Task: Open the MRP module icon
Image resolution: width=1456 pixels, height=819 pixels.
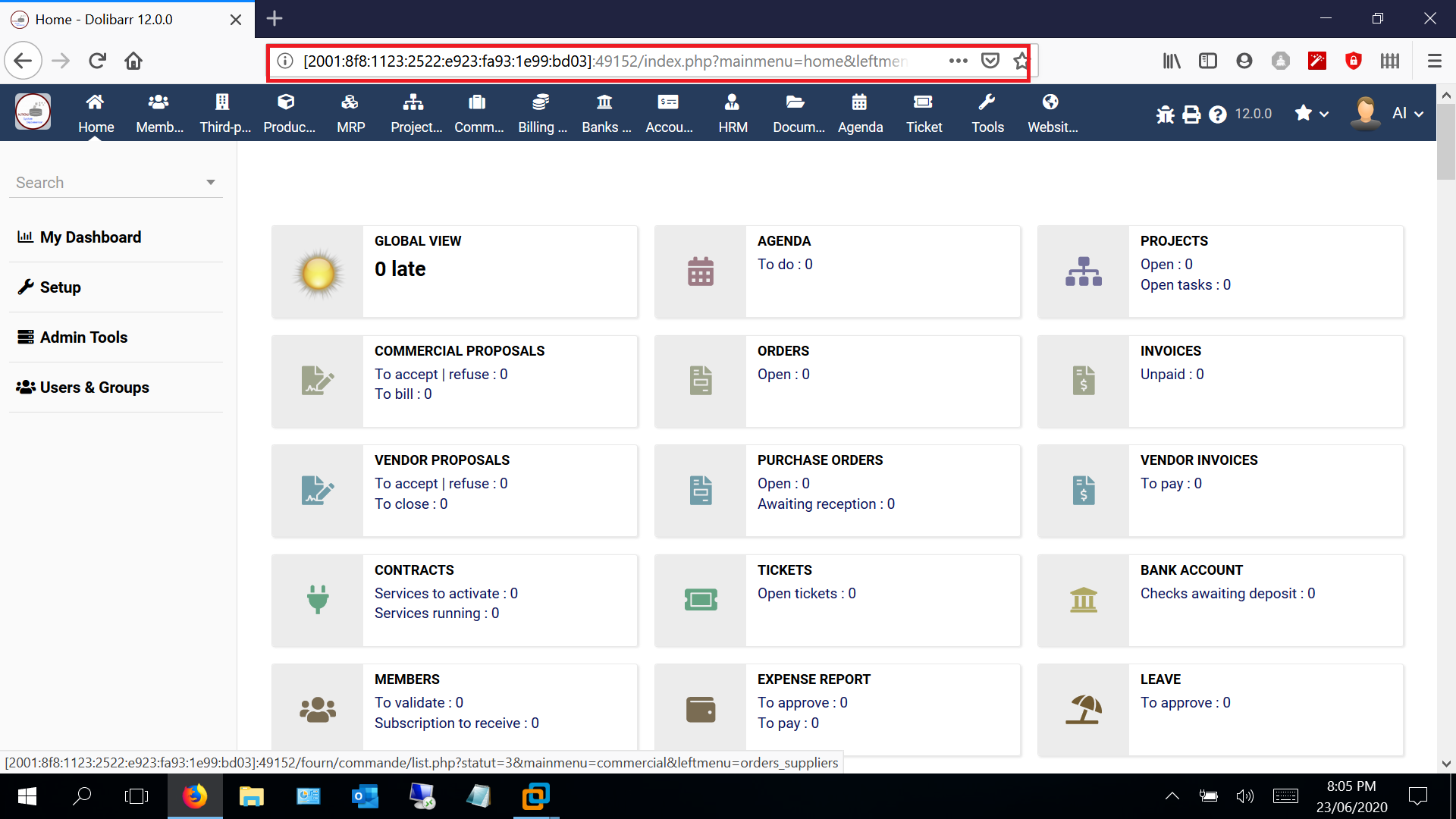Action: tap(350, 102)
